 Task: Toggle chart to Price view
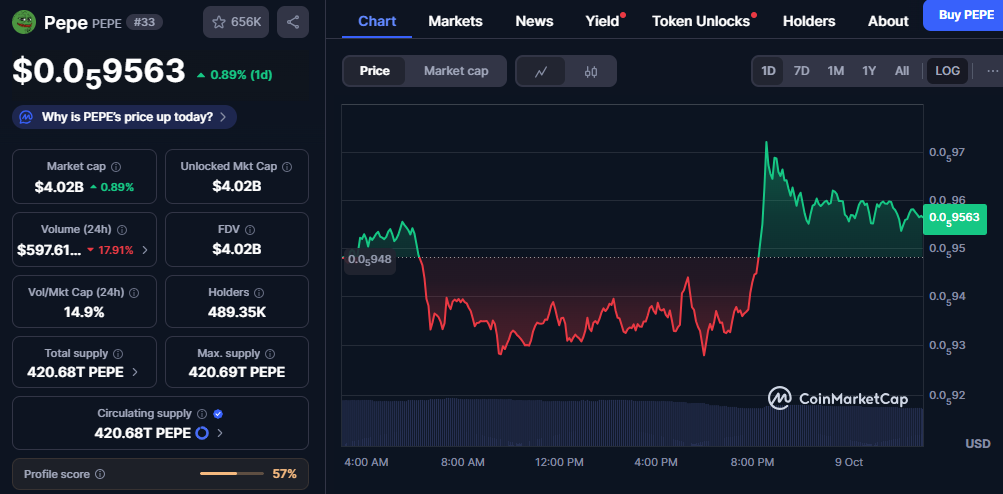[375, 71]
